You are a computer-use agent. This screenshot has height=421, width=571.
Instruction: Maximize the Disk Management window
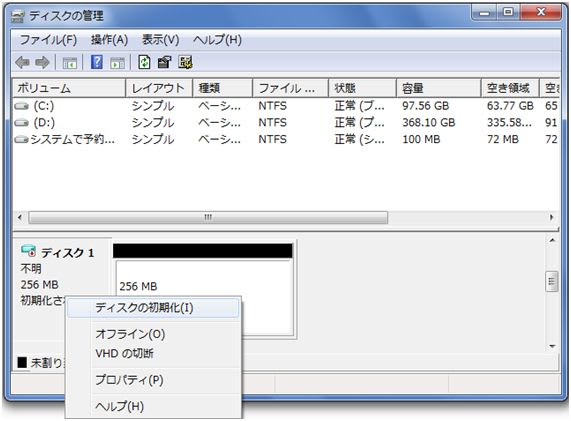click(508, 13)
